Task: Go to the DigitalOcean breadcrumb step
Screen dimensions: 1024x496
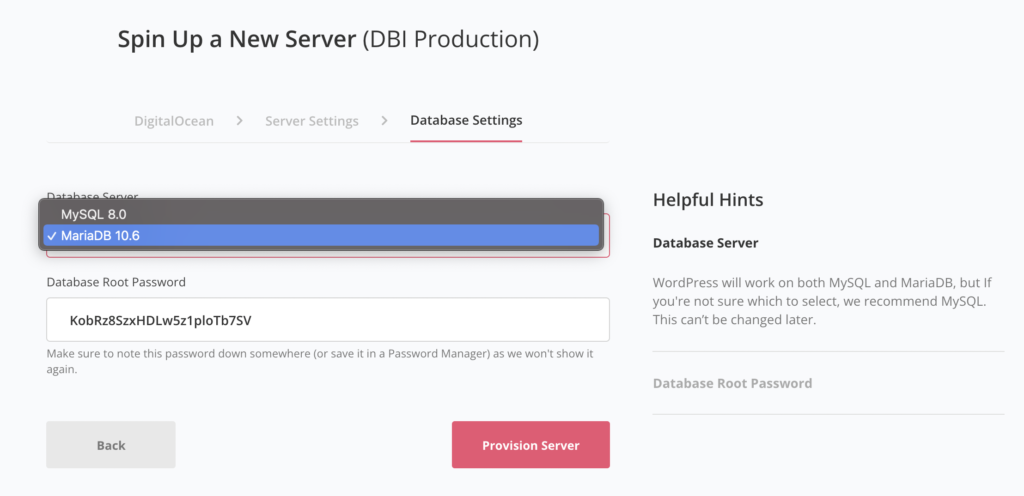Action: 174,121
